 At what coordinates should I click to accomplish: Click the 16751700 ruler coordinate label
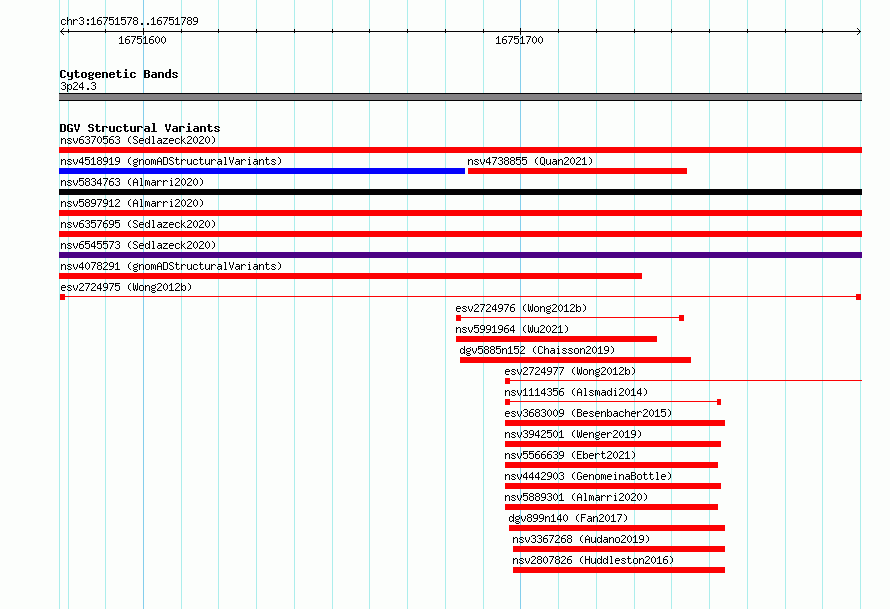coord(519,40)
